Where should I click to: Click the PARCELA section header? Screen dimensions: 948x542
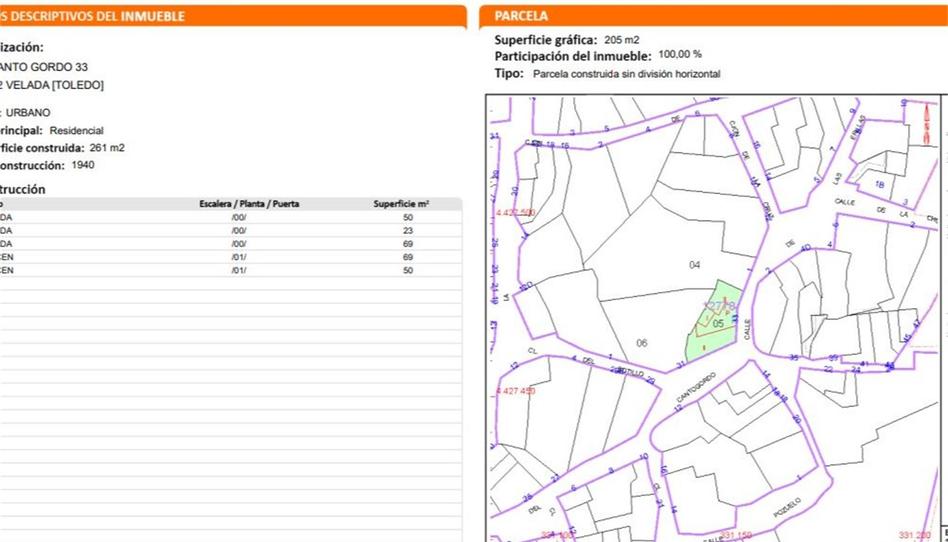[x=522, y=16]
